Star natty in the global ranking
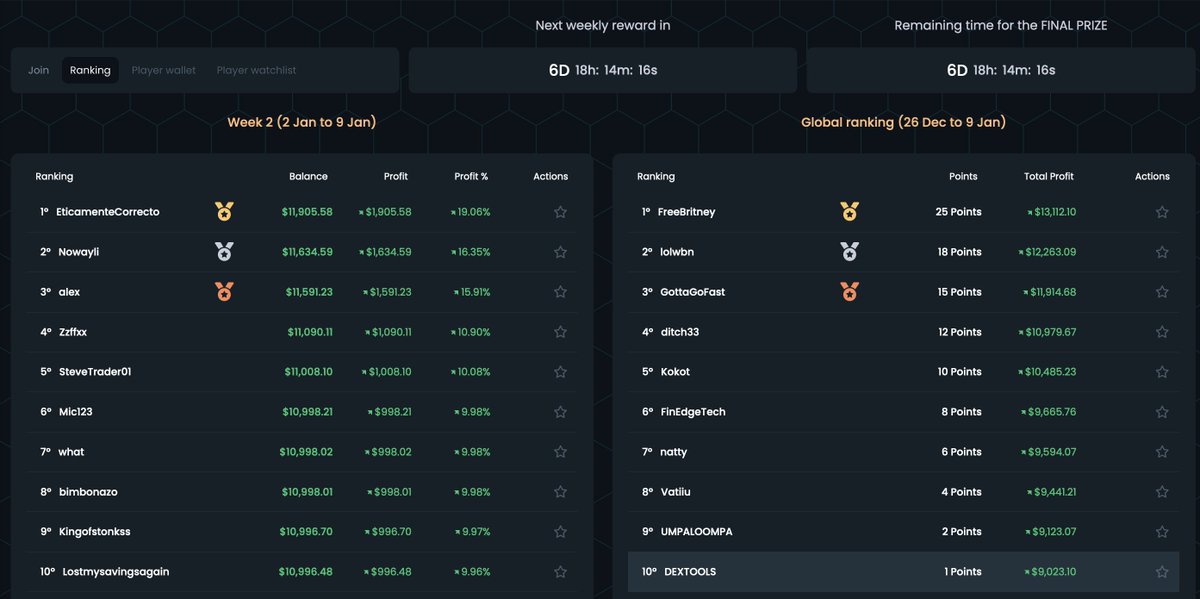The height and width of the screenshot is (599, 1200). click(1162, 452)
